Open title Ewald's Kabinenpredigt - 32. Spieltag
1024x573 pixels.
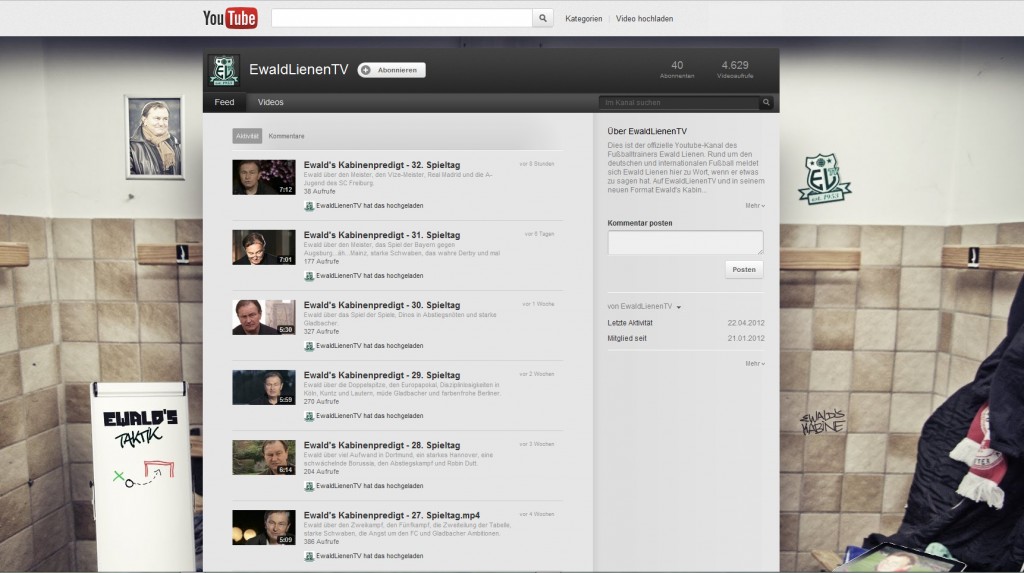click(381, 165)
